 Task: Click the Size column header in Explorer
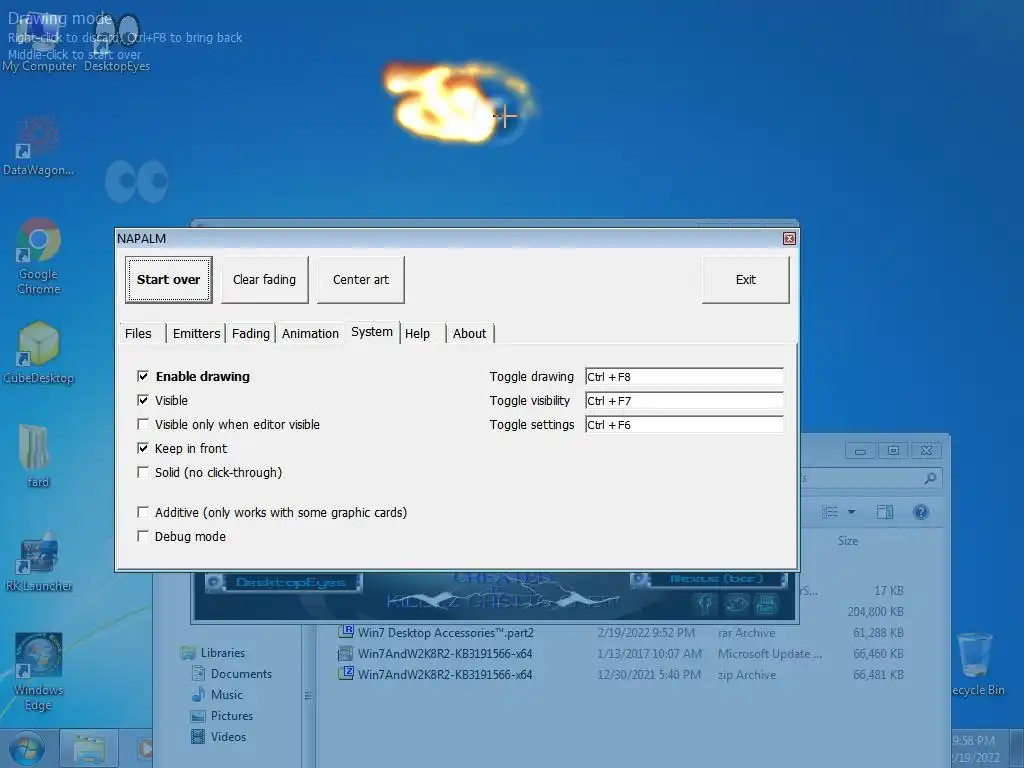point(848,541)
